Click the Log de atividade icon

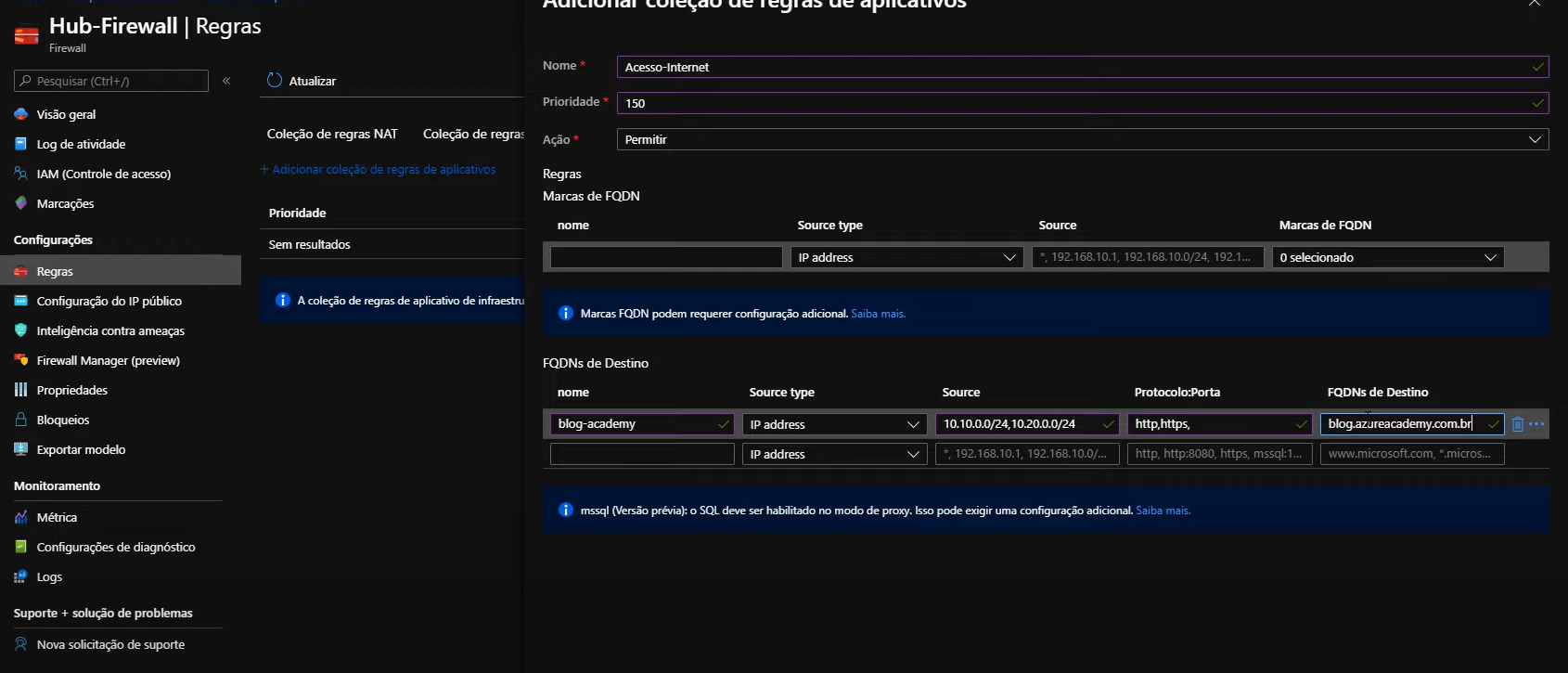click(20, 144)
